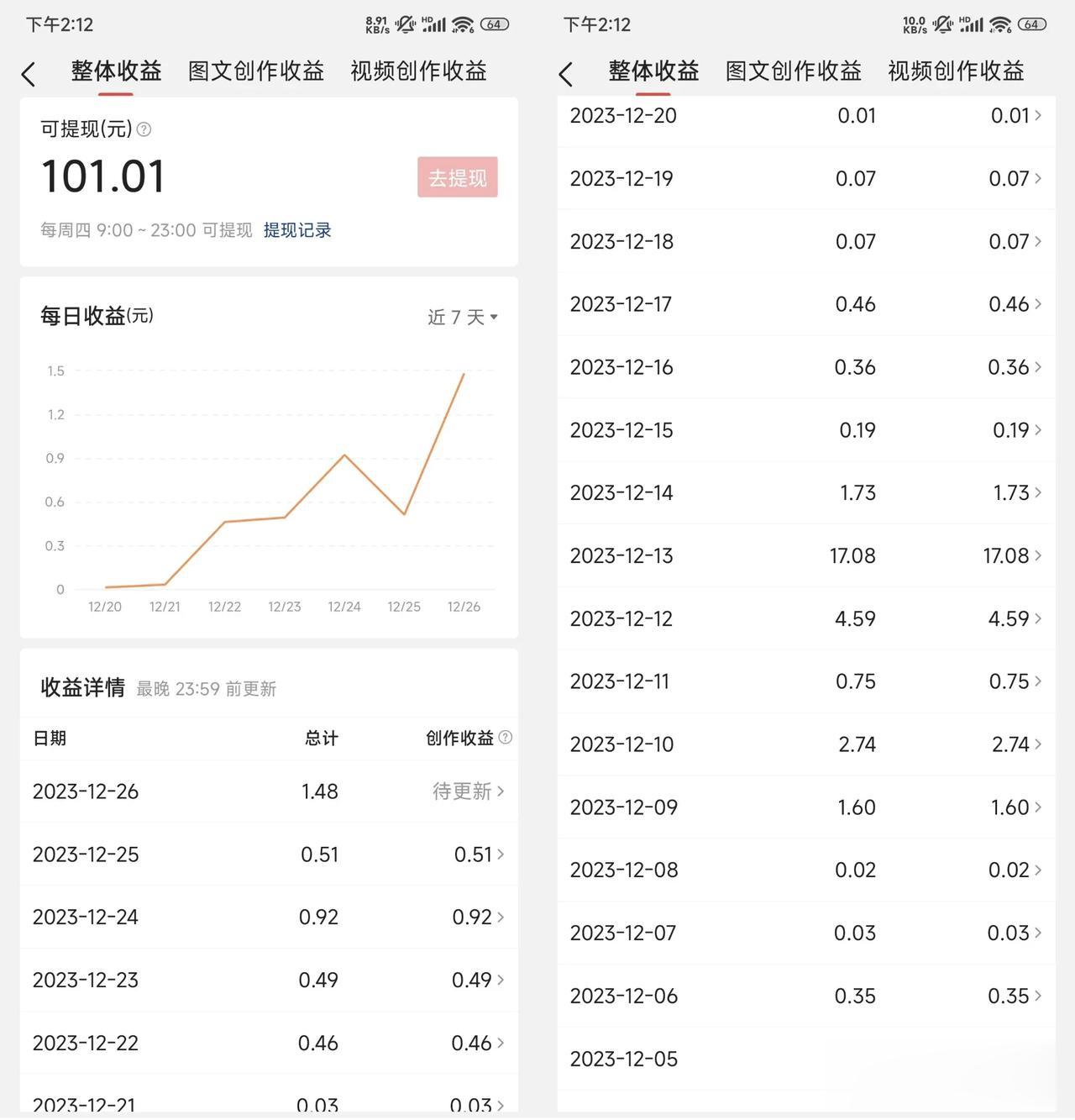Tap Wi-Fi status icon in left screen

[x=463, y=24]
